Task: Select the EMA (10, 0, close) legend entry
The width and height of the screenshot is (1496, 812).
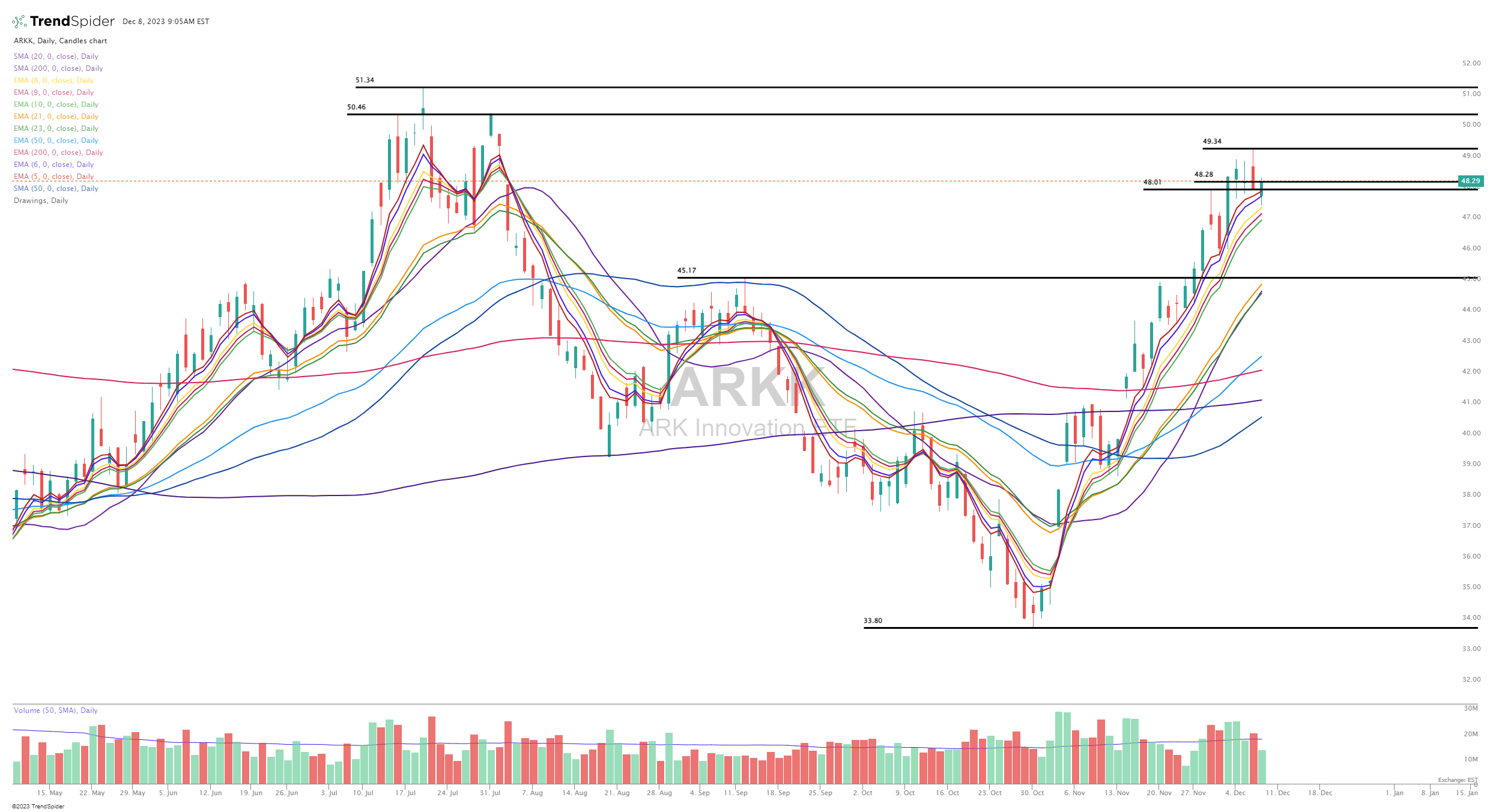Action: [56, 105]
